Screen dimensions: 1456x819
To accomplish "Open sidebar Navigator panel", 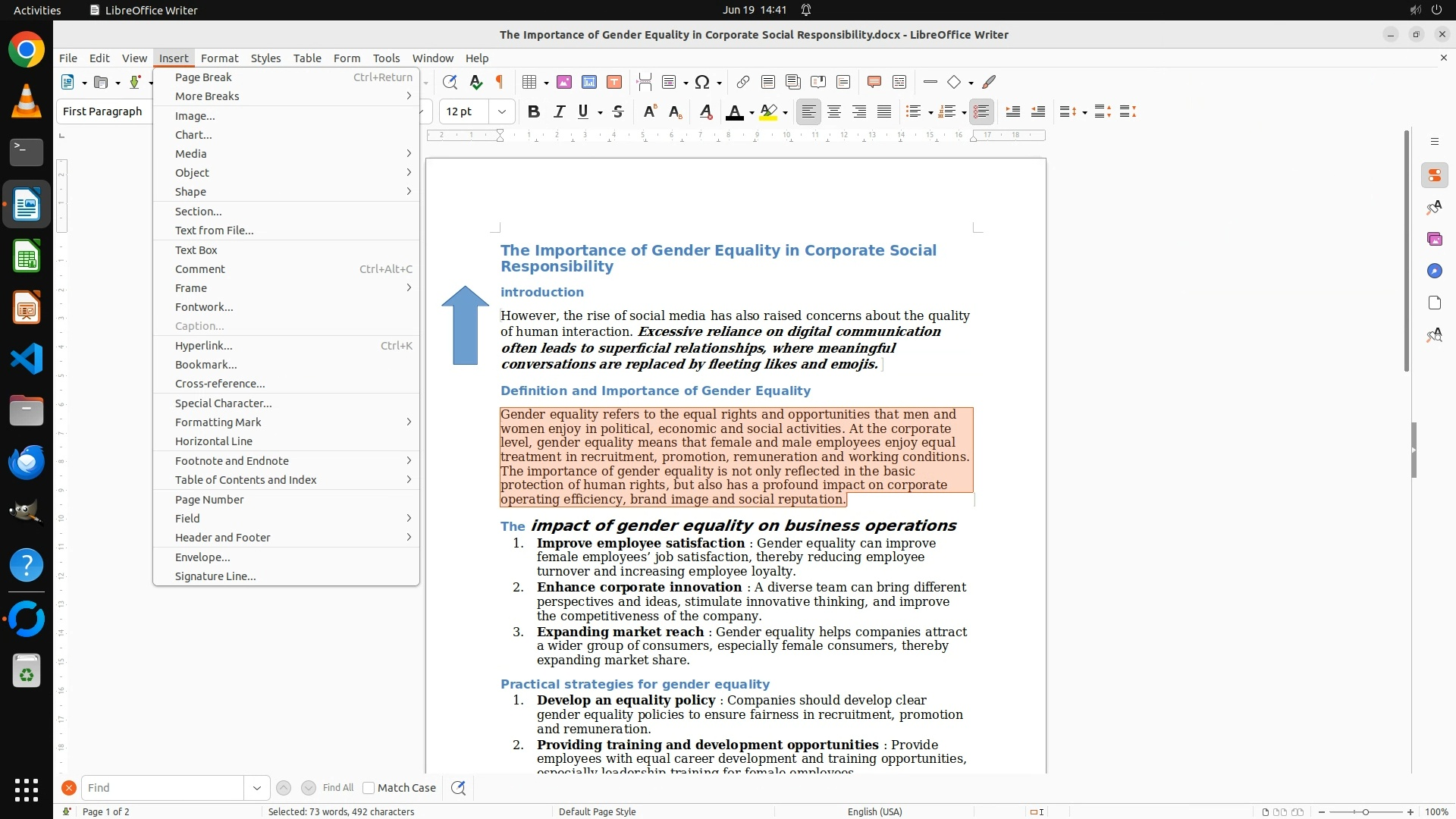I will click(x=1434, y=271).
